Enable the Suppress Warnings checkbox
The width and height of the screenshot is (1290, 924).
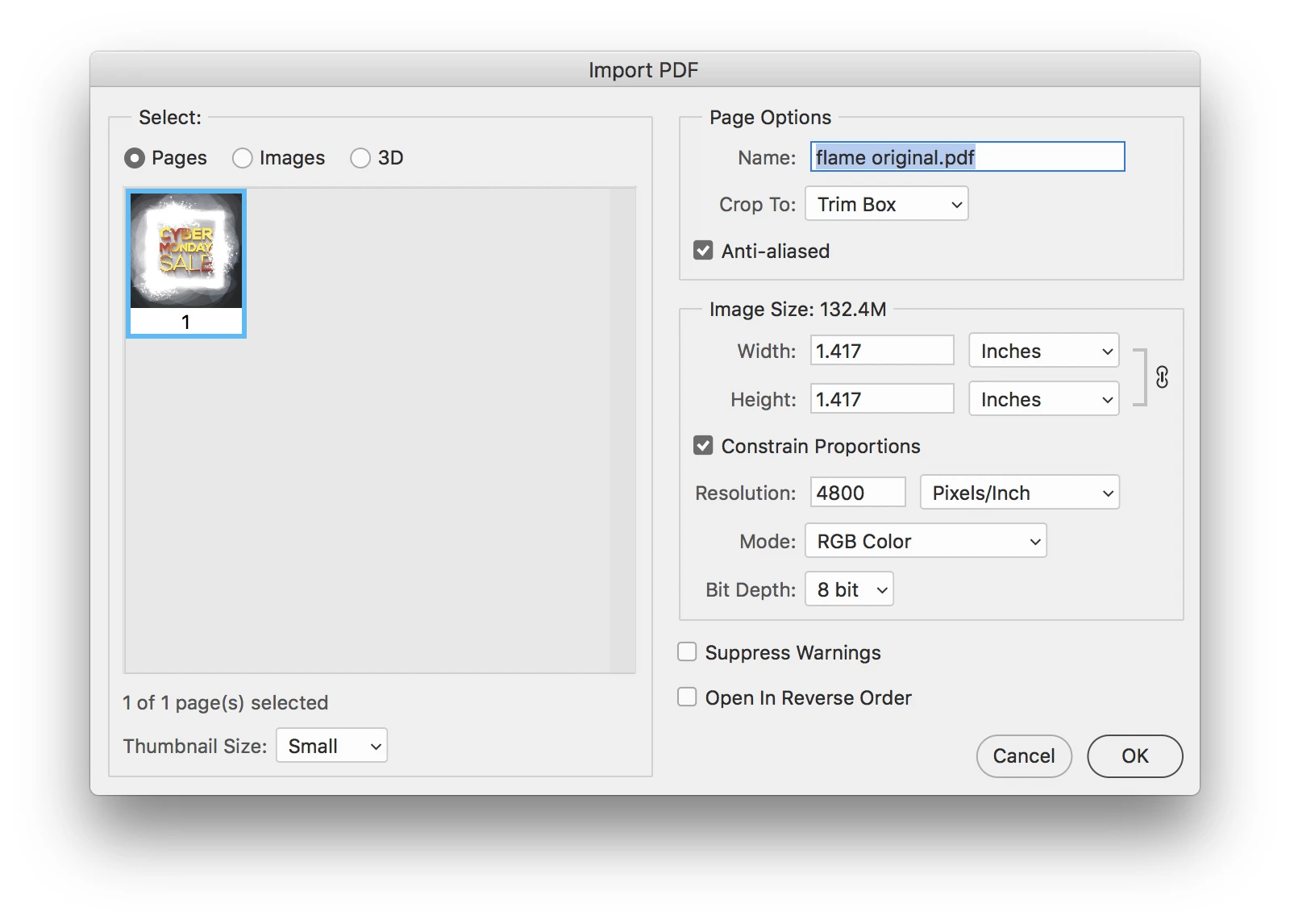[x=687, y=651]
